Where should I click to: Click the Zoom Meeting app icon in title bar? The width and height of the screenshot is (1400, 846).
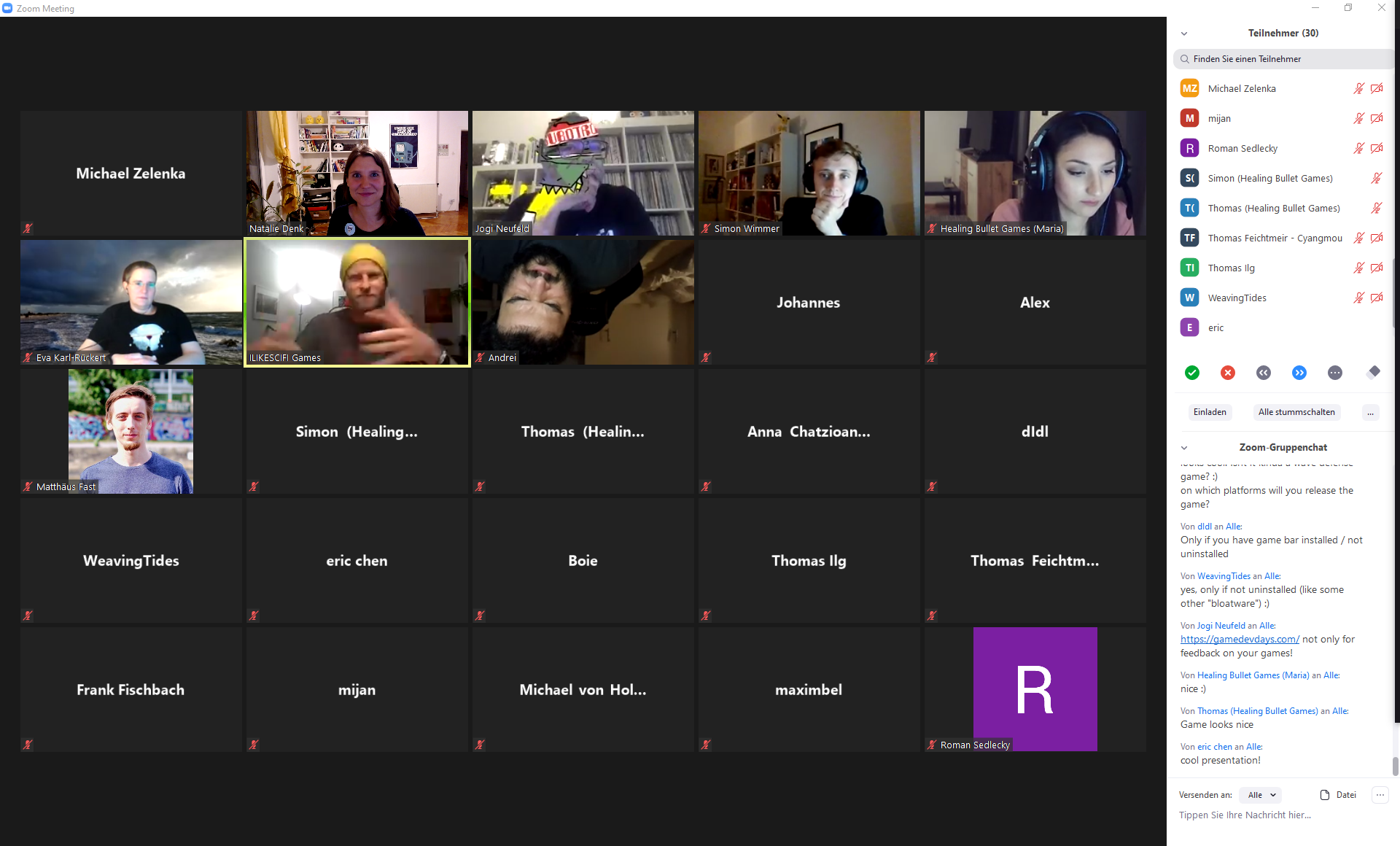coord(7,8)
